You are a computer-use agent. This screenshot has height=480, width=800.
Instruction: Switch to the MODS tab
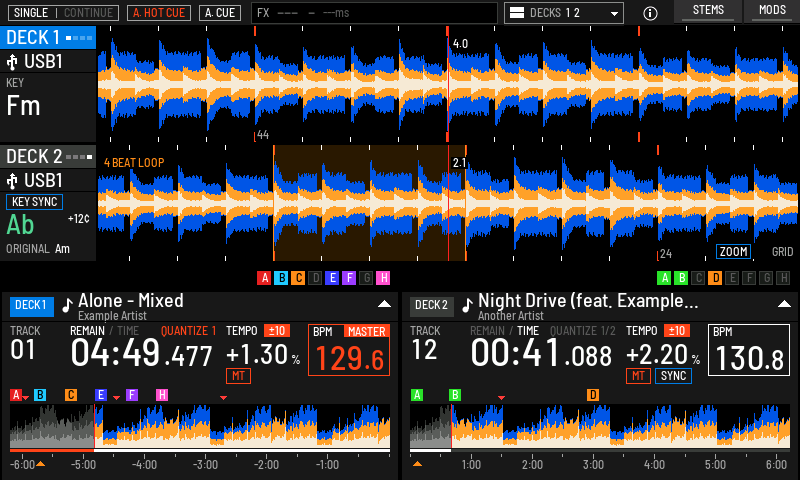tap(772, 11)
